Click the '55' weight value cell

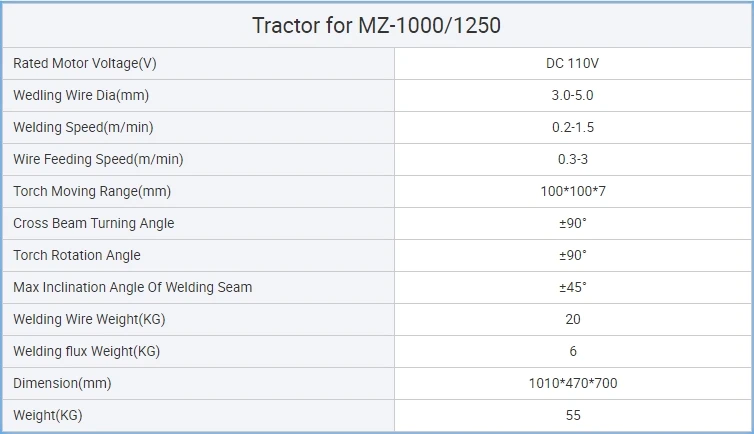point(573,415)
